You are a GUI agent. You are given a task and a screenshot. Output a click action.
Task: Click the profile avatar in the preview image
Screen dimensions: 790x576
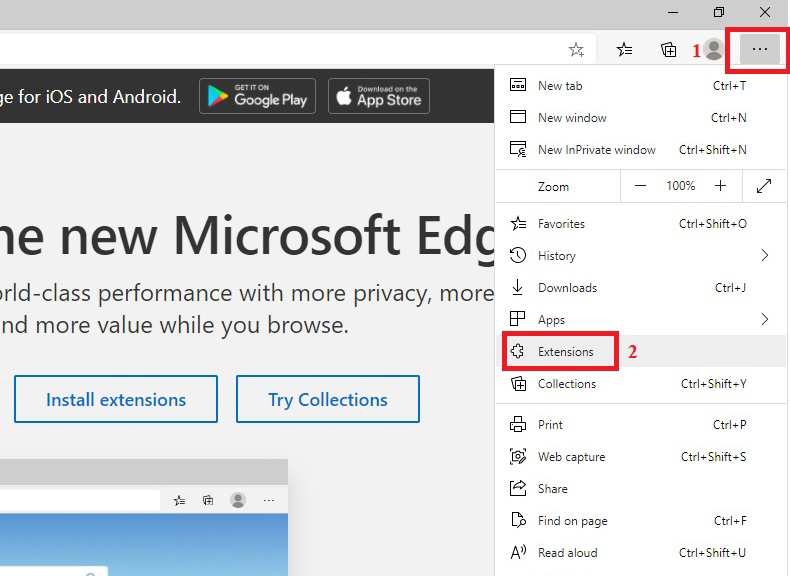pos(238,500)
